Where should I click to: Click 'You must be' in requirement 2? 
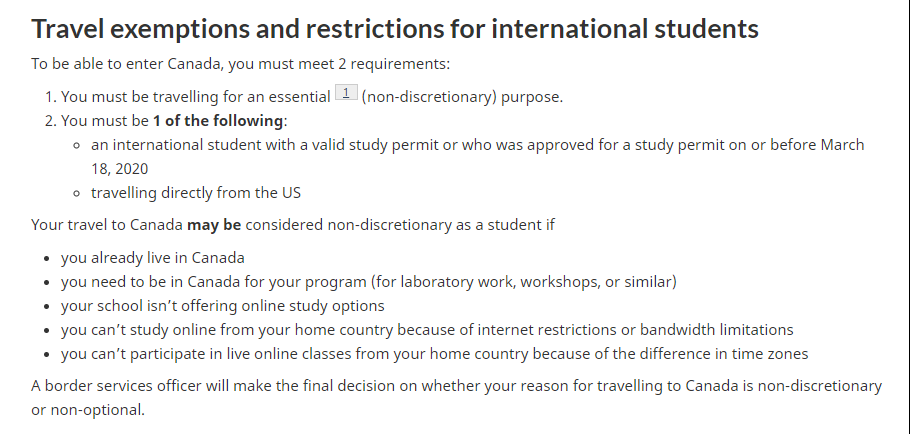[x=105, y=121]
